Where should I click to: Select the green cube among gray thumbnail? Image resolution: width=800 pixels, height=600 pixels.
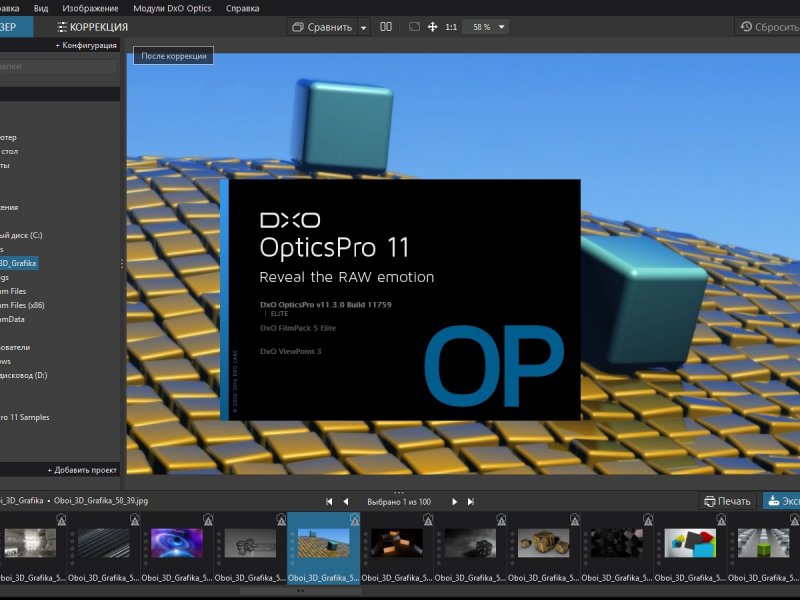[763, 543]
